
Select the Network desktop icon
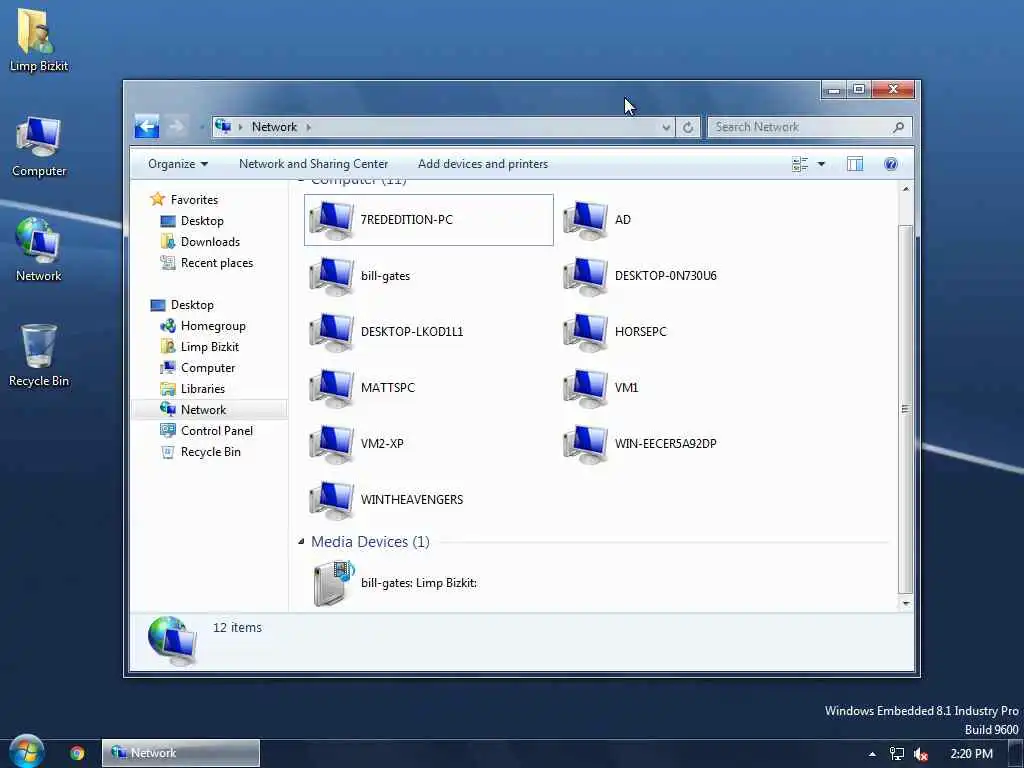39,250
